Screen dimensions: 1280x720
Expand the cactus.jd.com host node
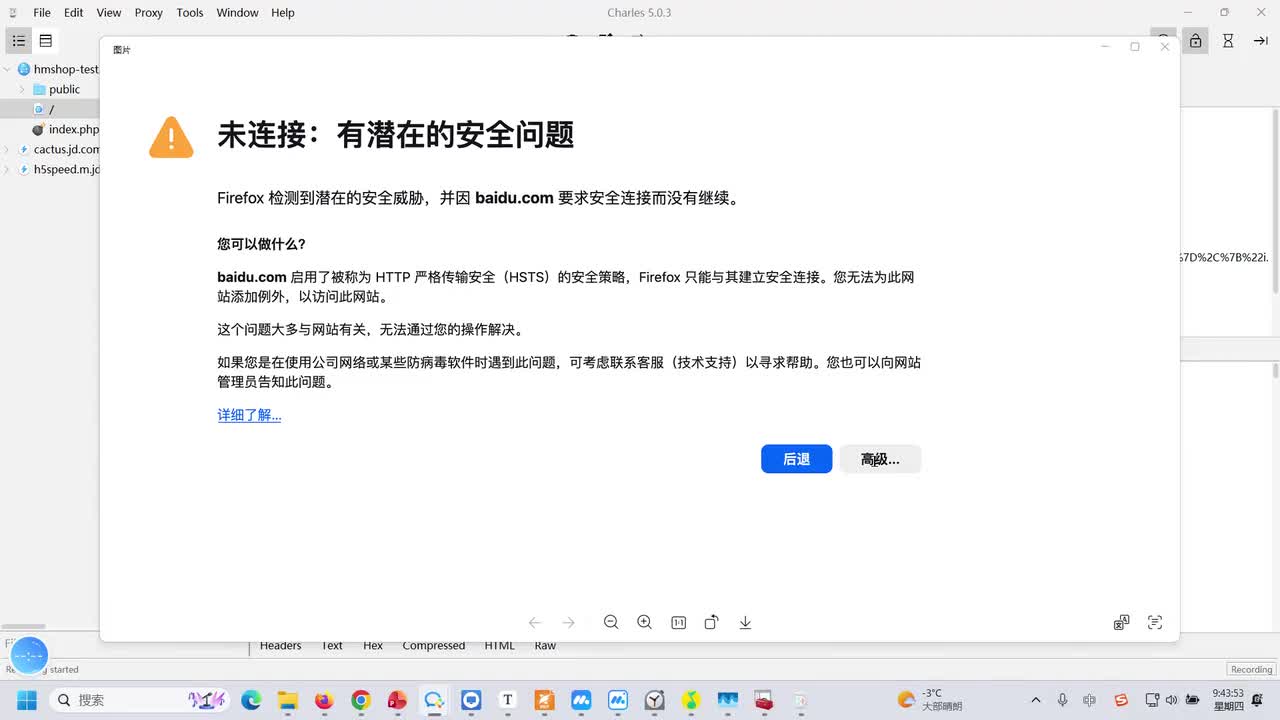(7, 149)
